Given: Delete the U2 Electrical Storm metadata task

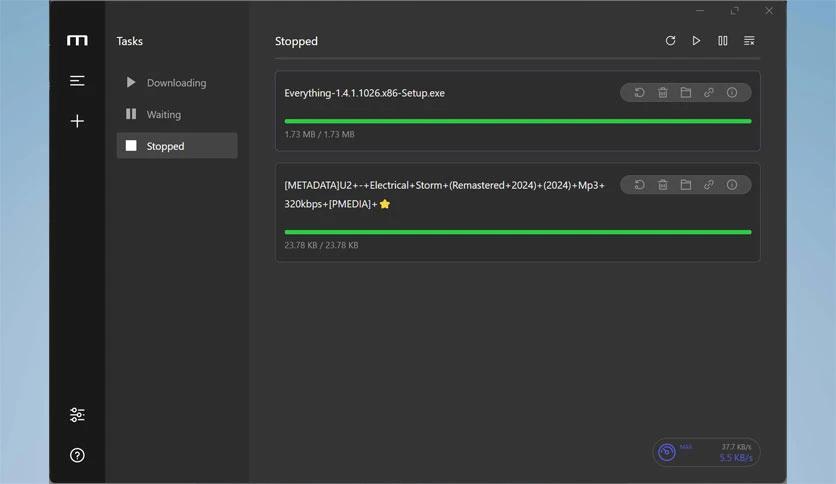Looking at the screenshot, I should click(x=663, y=185).
